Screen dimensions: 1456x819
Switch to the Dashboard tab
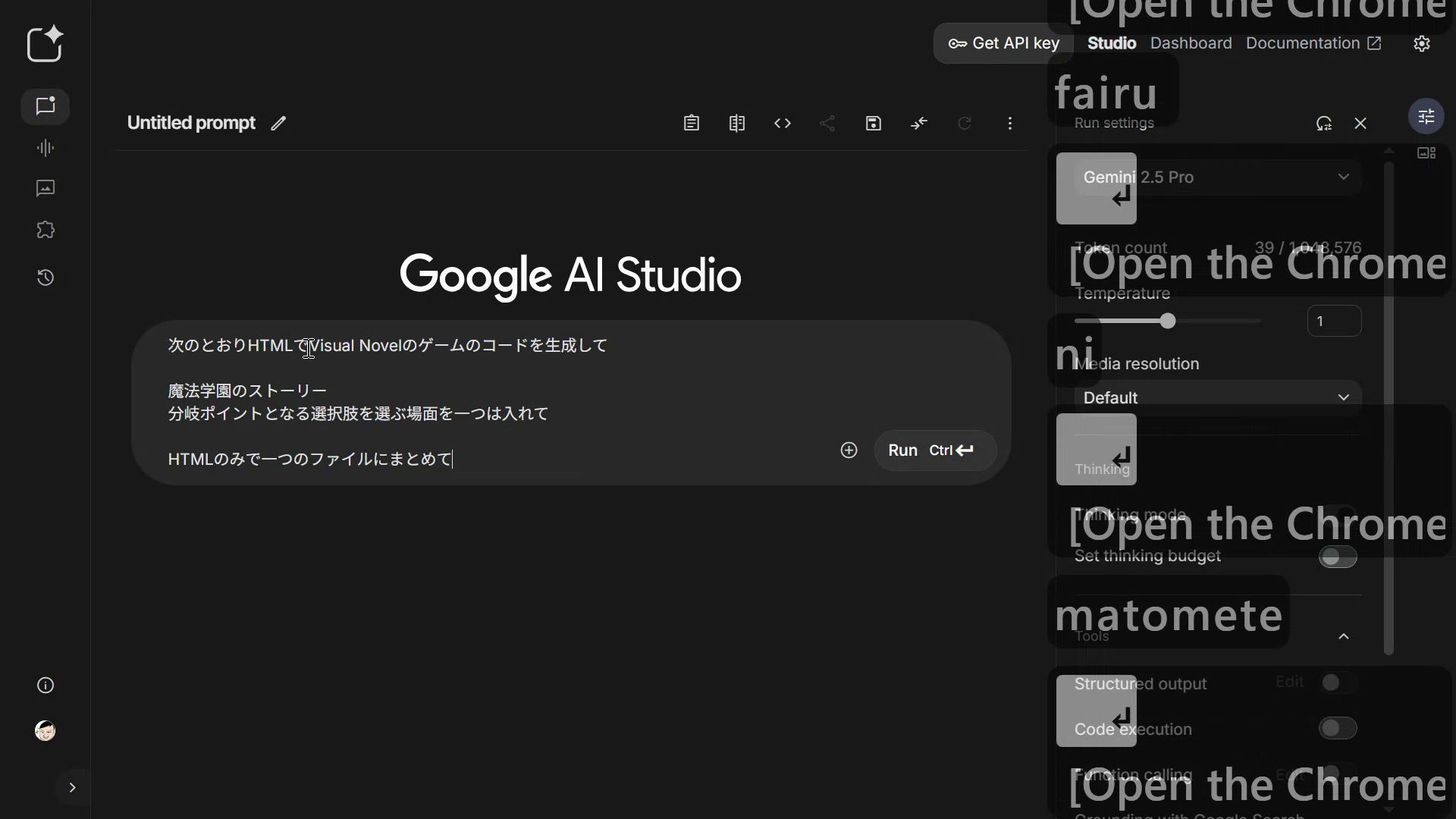pos(1191,43)
